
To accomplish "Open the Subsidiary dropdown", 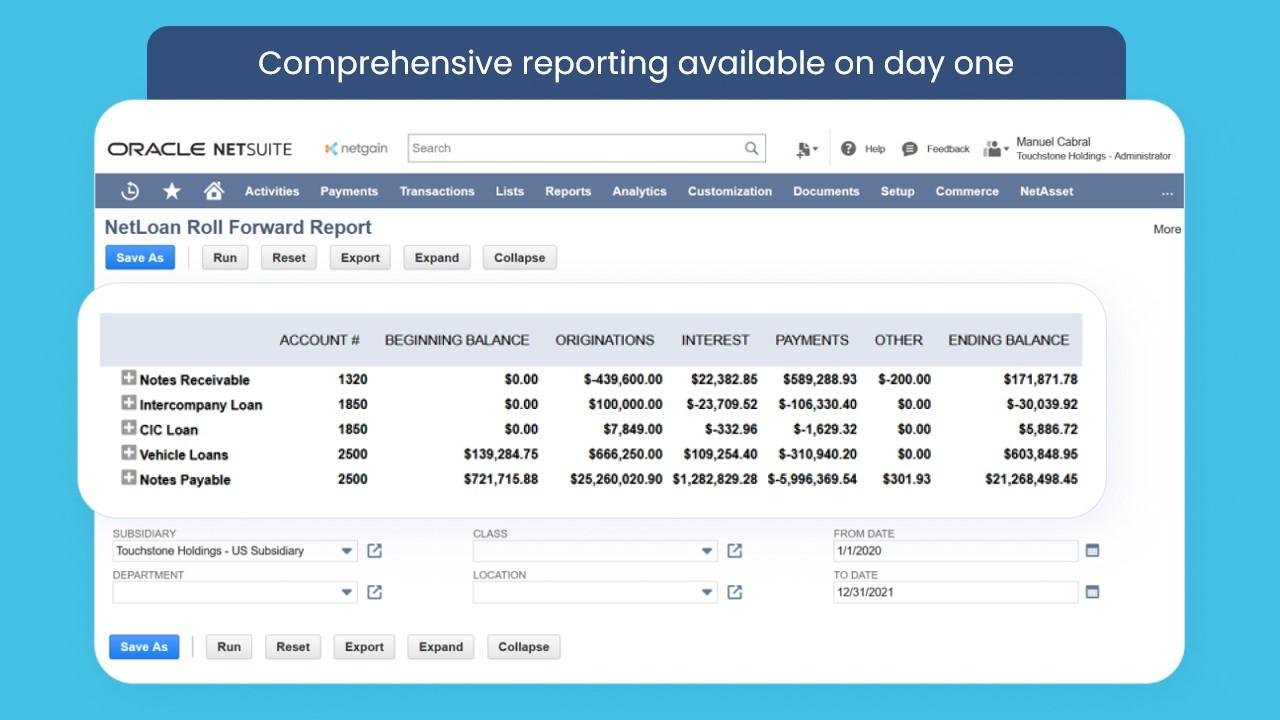I will coord(347,551).
